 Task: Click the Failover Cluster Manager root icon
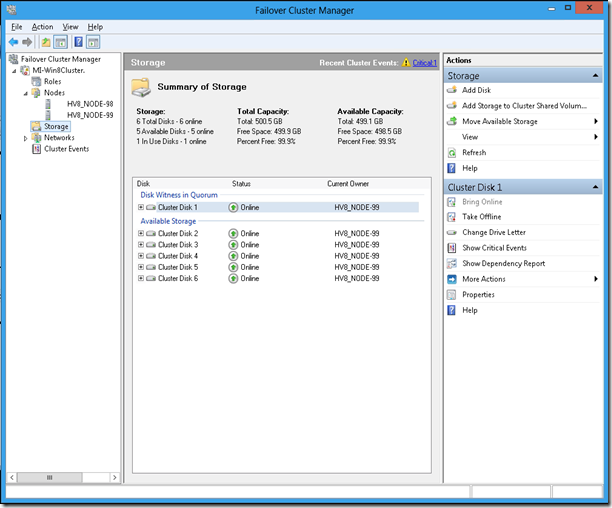14,59
